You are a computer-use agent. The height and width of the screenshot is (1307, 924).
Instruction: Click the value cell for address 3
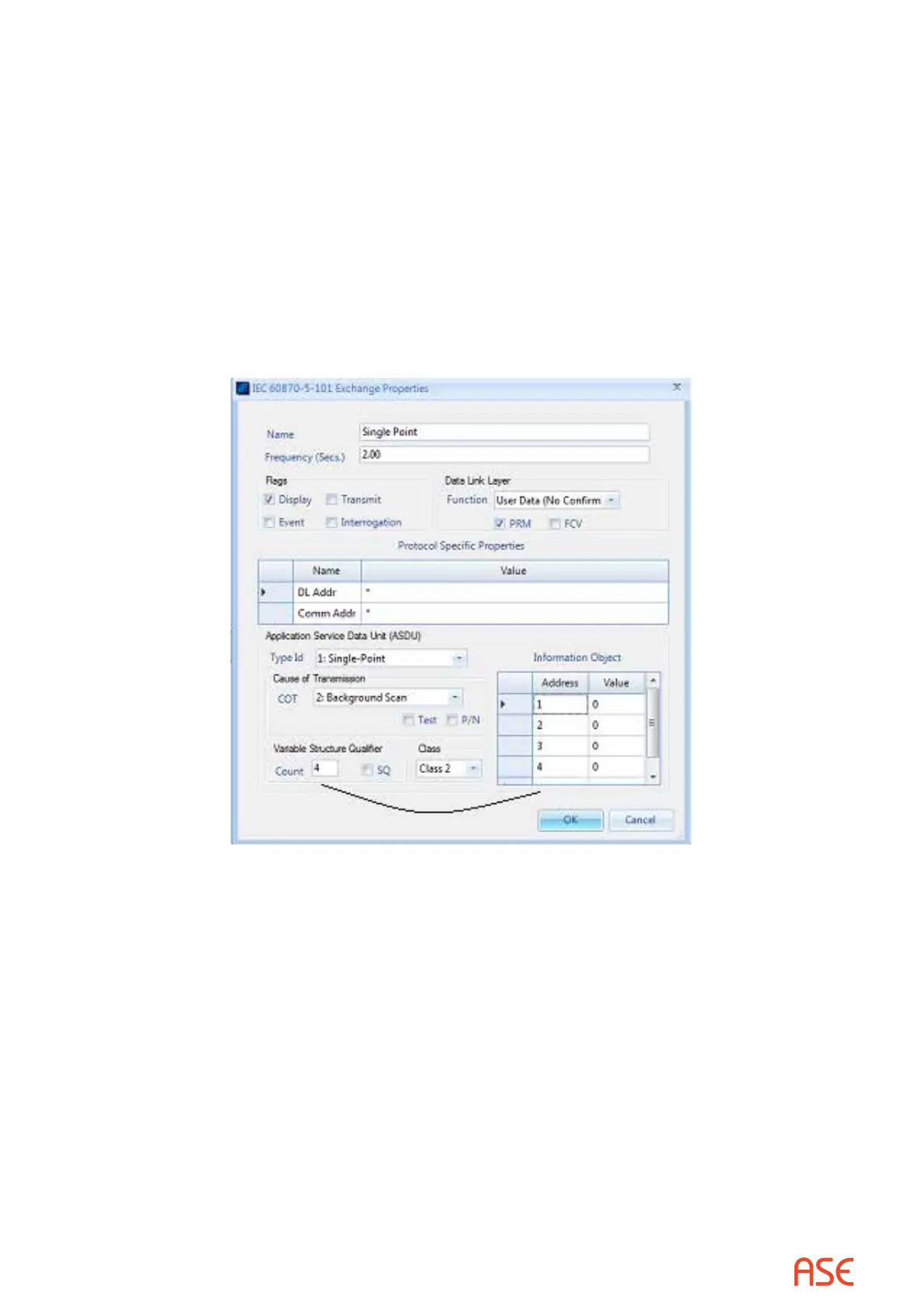617,746
